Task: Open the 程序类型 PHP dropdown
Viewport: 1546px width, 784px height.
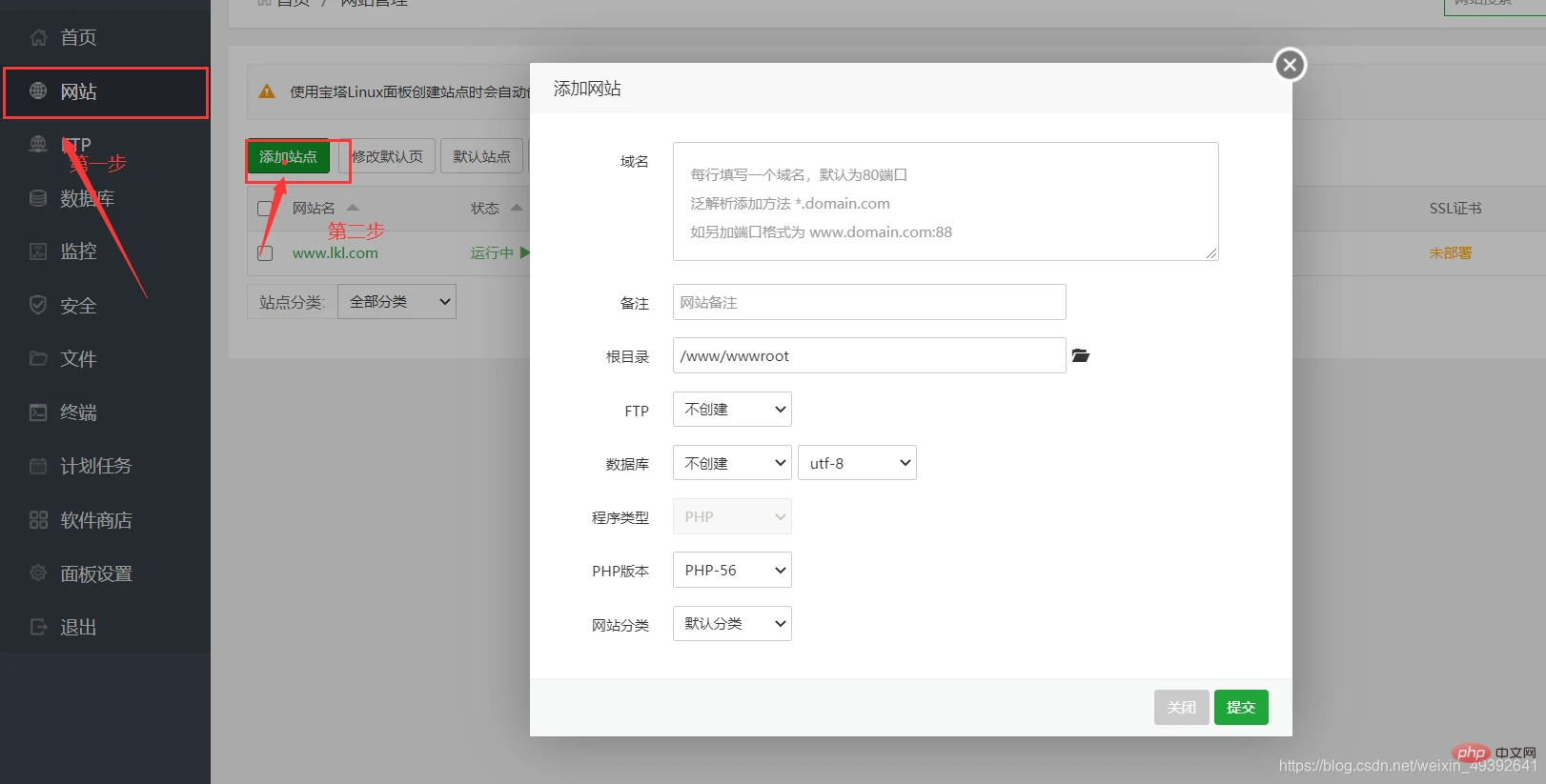Action: pos(732,516)
